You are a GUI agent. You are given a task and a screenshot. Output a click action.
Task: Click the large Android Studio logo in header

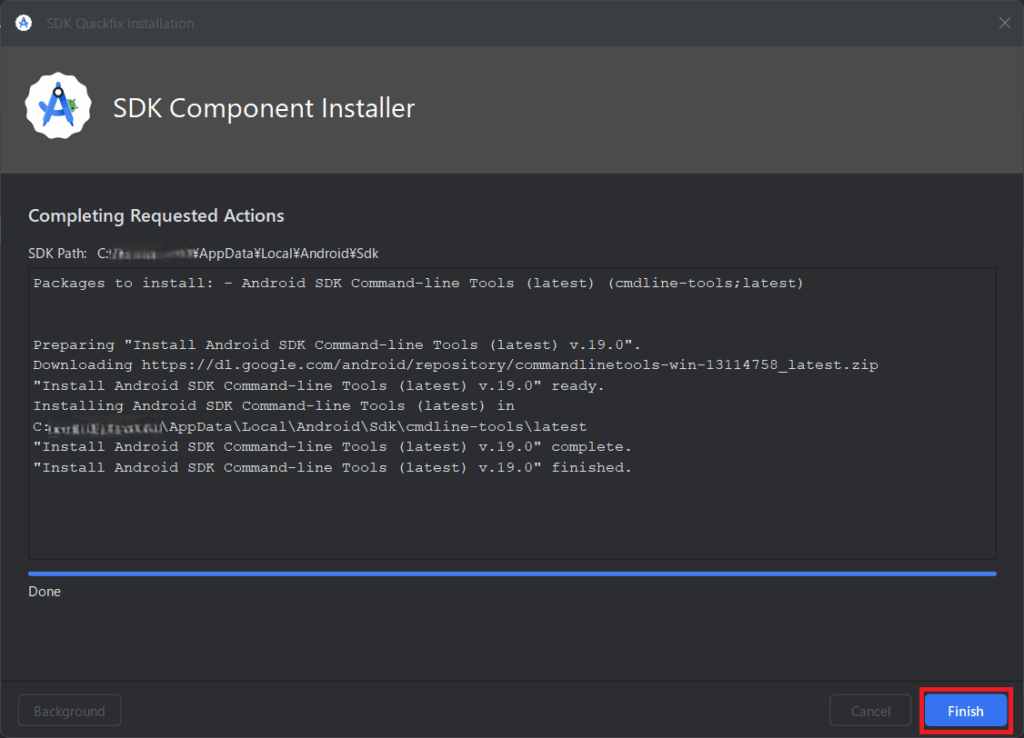tap(58, 107)
